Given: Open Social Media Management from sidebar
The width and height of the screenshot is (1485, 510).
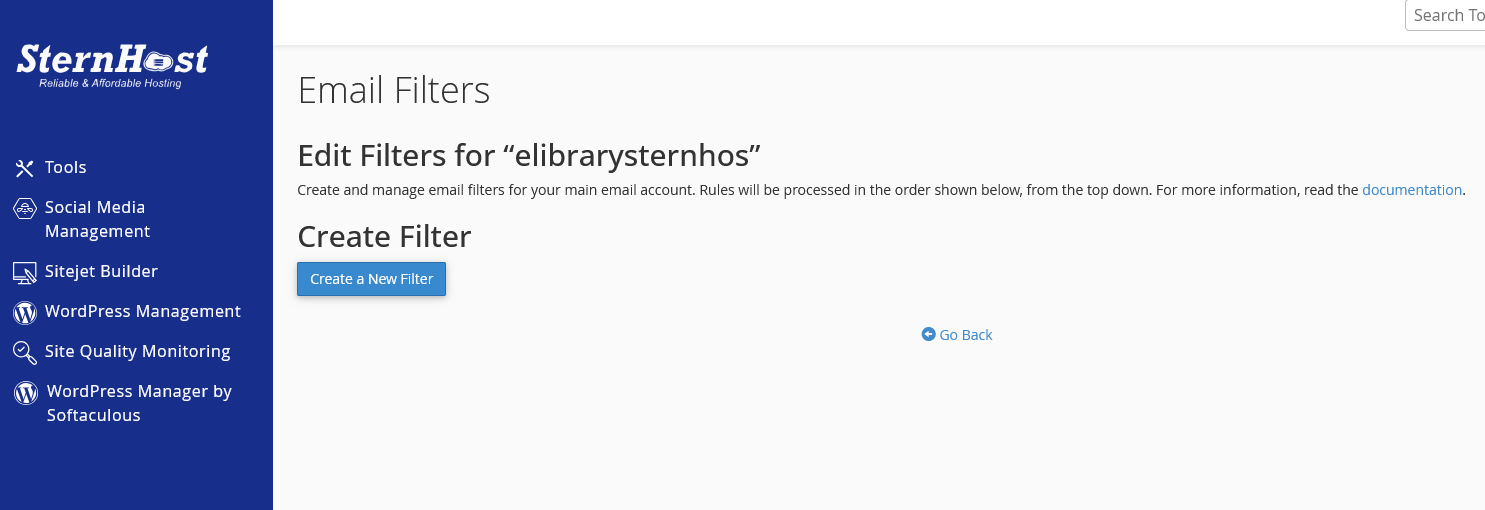Looking at the screenshot, I should point(97,219).
